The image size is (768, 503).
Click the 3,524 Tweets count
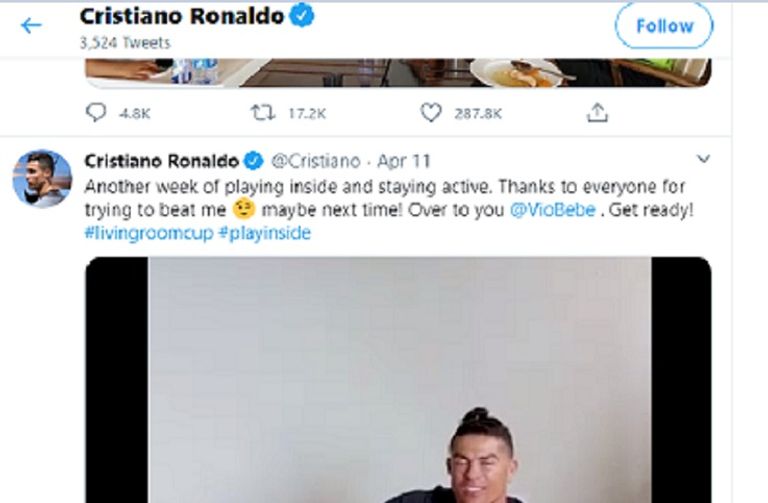coord(125,43)
